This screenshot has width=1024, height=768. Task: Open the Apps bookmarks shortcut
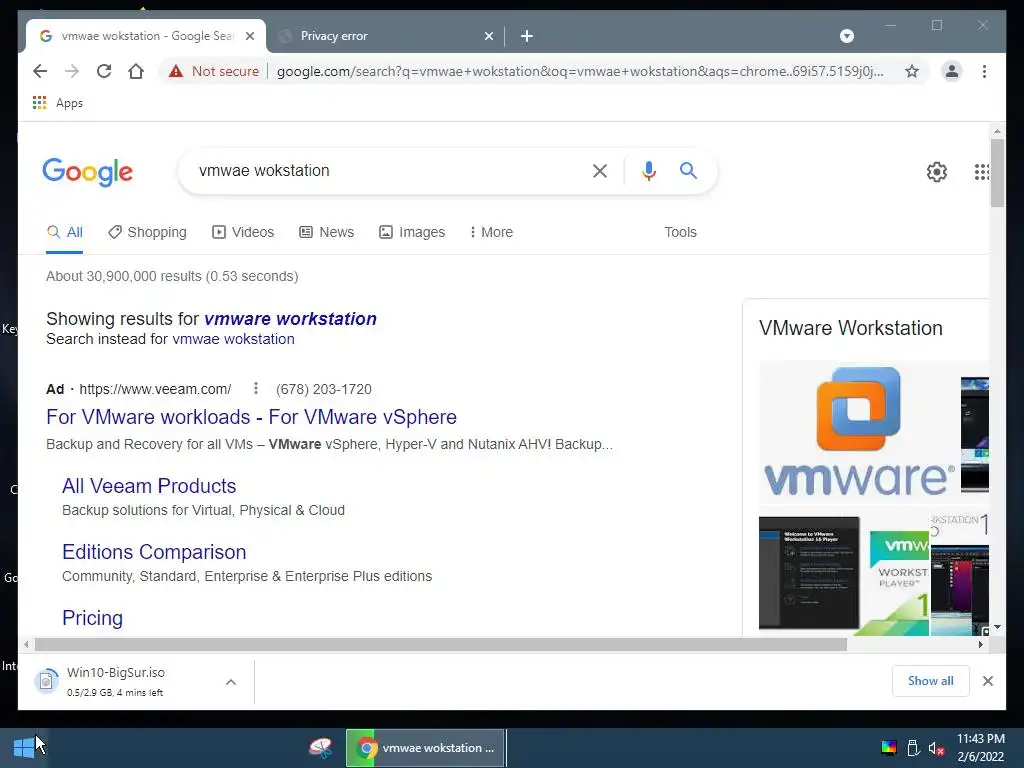tap(57, 103)
